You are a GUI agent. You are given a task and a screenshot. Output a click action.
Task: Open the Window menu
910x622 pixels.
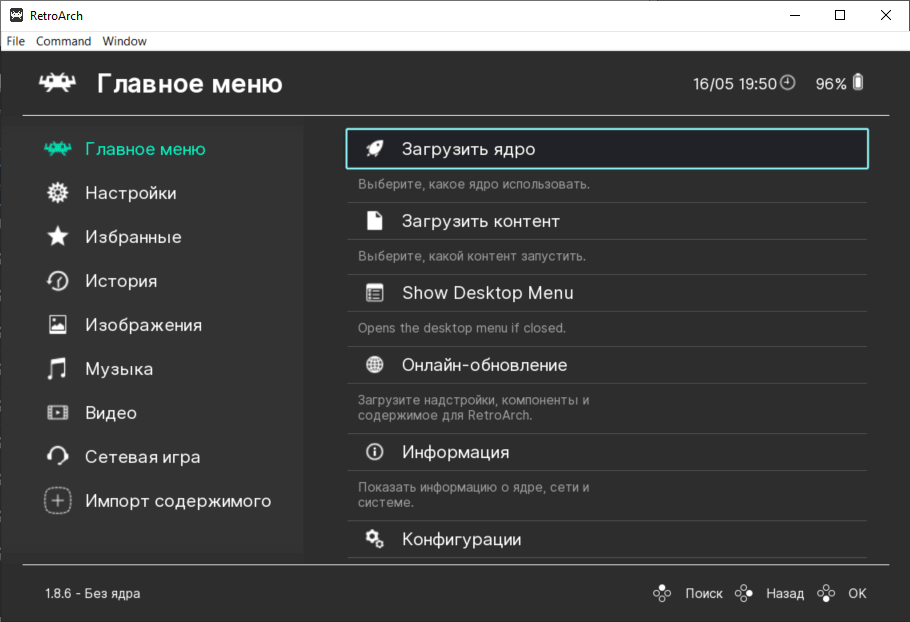[x=124, y=41]
